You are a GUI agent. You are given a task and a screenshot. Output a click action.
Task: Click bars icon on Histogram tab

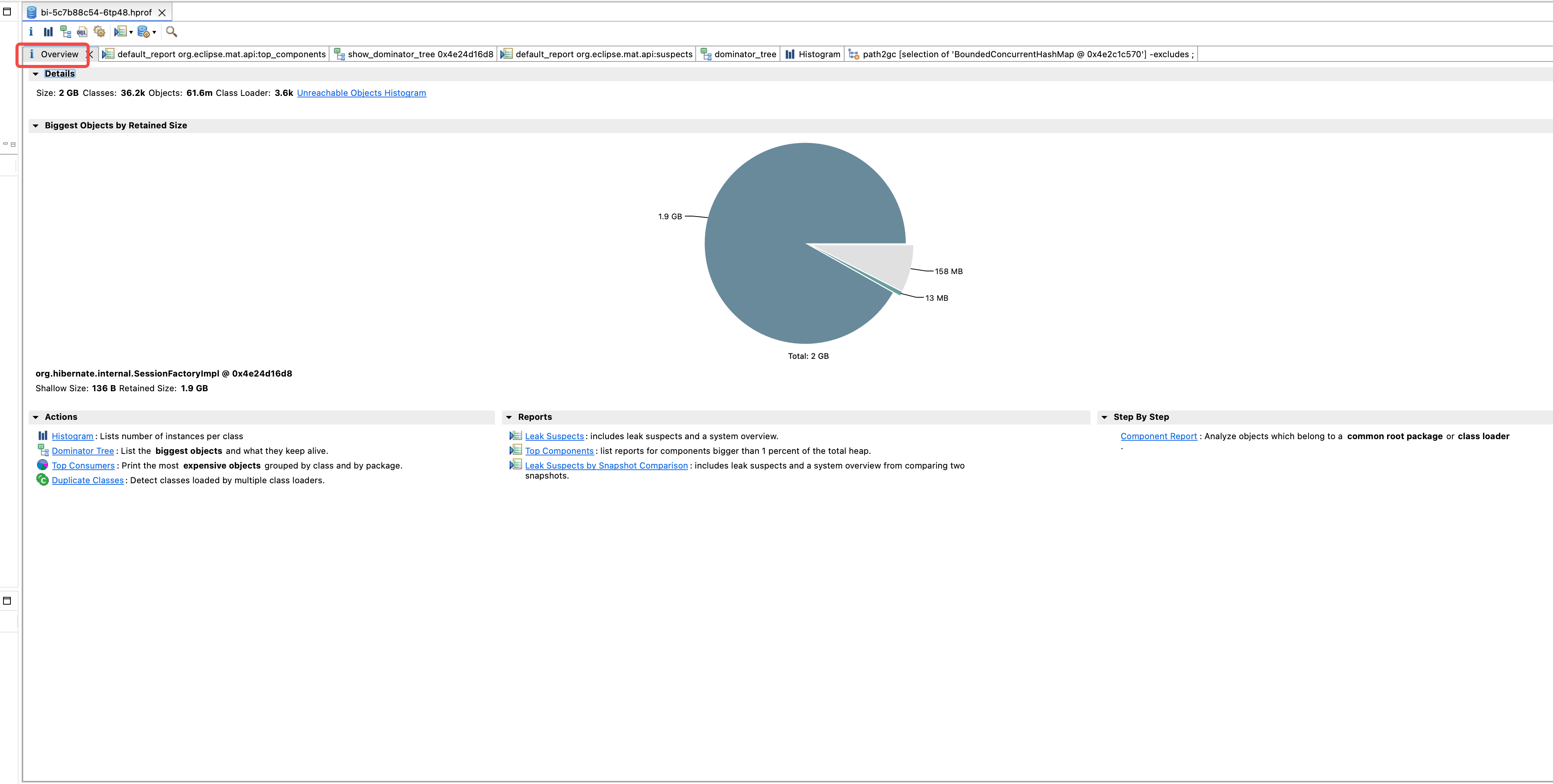[790, 54]
